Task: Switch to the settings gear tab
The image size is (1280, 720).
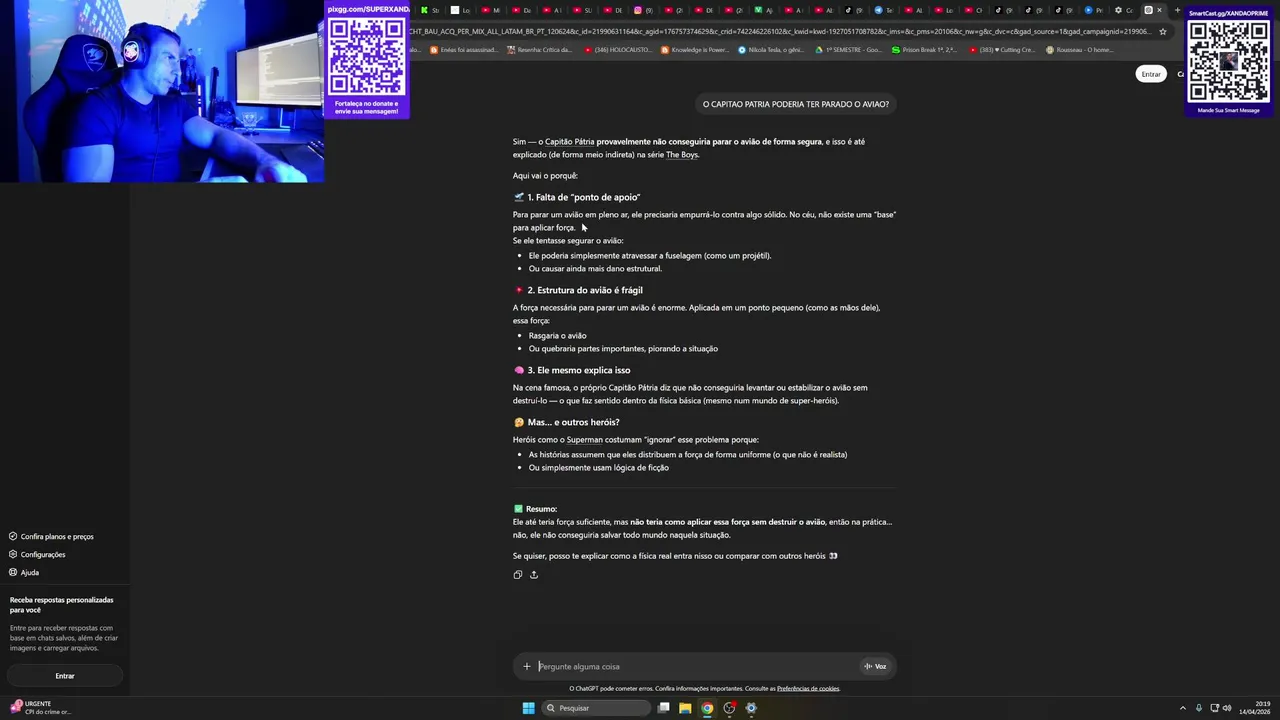Action: click(x=1124, y=10)
